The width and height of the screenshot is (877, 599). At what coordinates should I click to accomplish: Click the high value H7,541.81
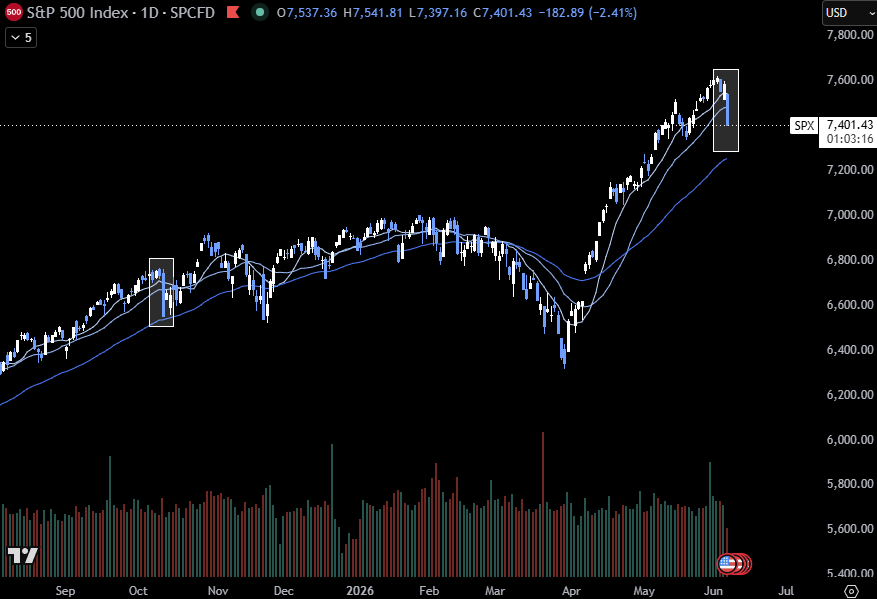tap(373, 12)
